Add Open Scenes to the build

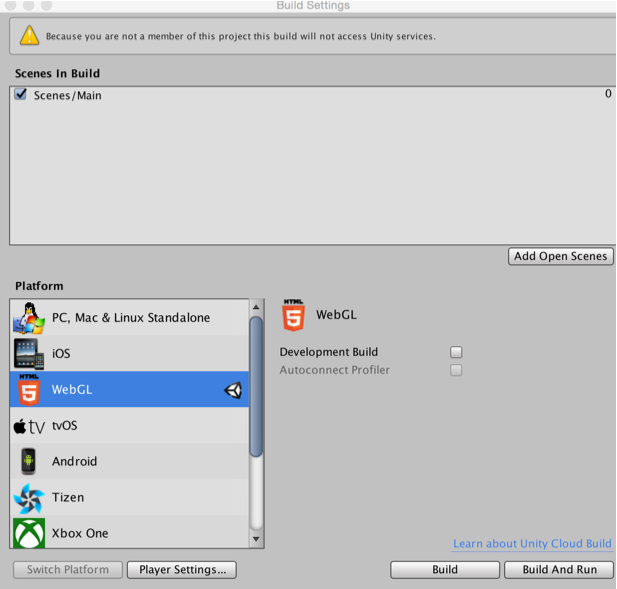(x=561, y=256)
